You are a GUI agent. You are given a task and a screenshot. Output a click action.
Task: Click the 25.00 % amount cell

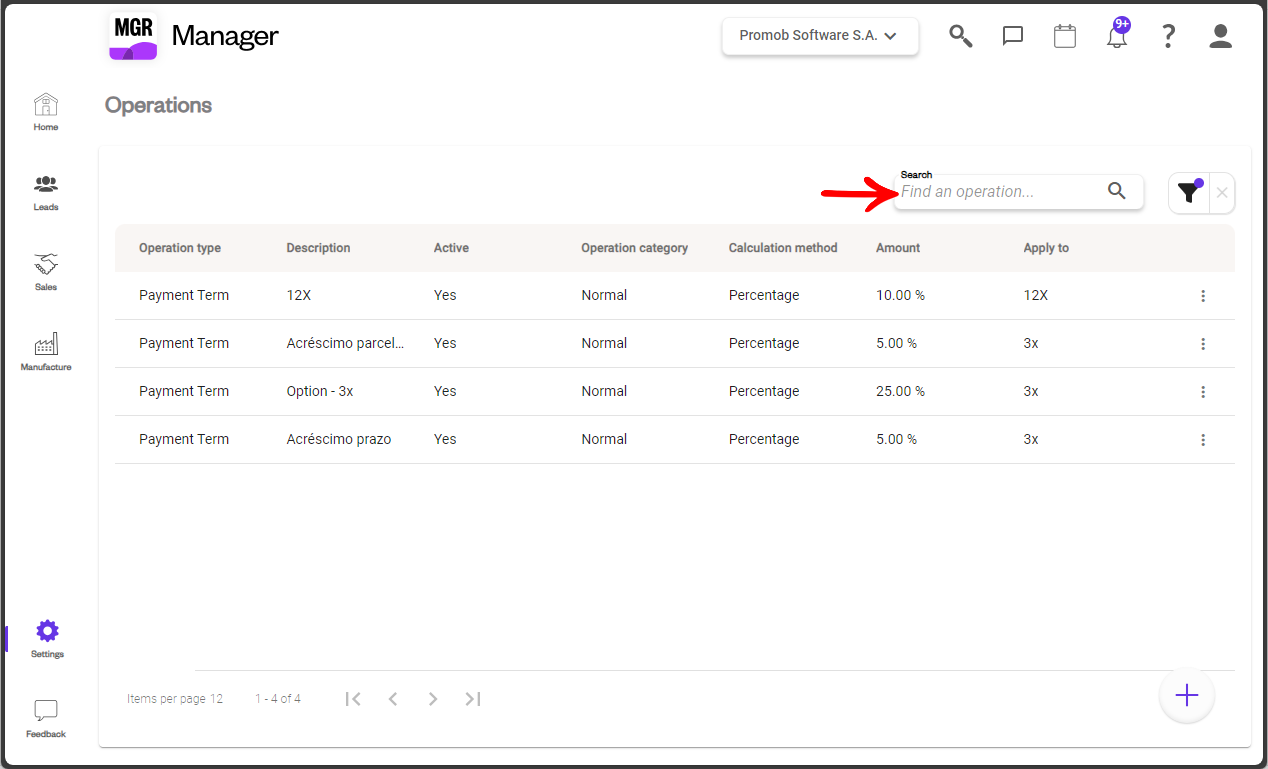point(900,392)
